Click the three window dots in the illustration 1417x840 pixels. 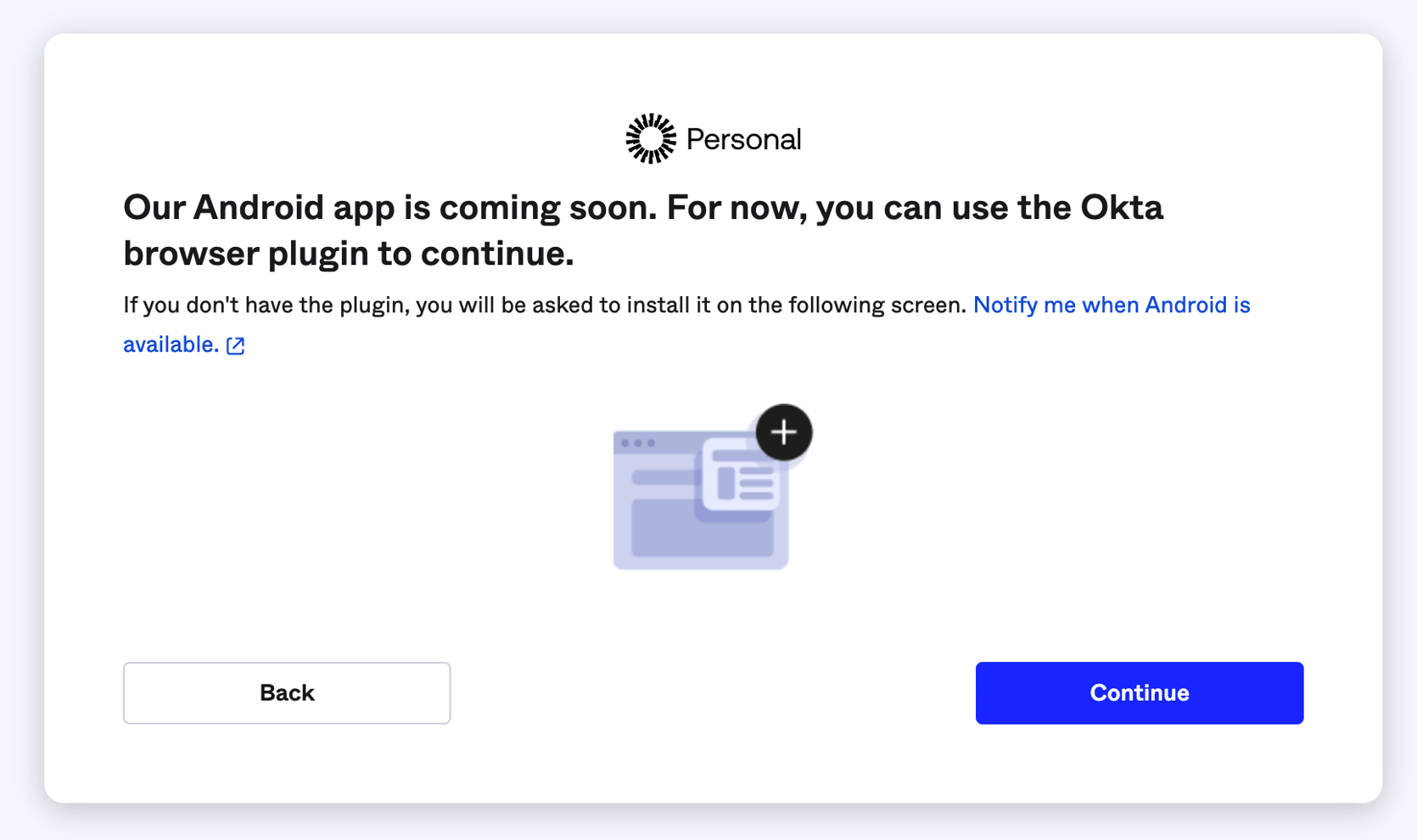pos(638,442)
